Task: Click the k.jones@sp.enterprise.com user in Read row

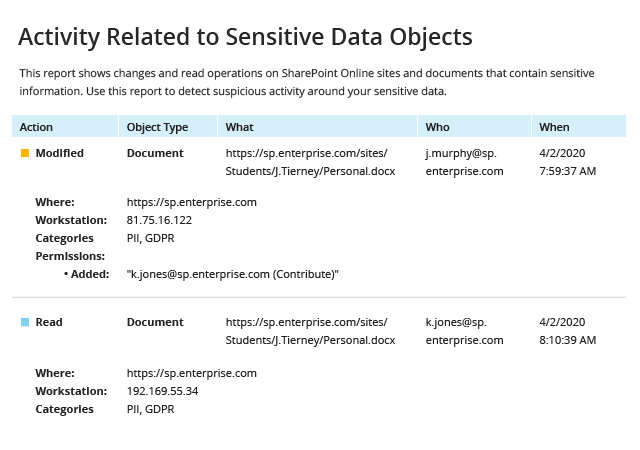Action: [464, 331]
